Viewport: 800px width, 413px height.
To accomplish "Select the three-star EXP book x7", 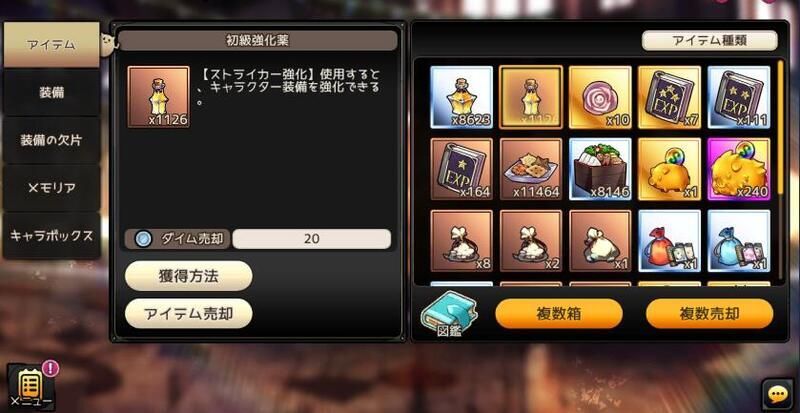I will [x=669, y=97].
